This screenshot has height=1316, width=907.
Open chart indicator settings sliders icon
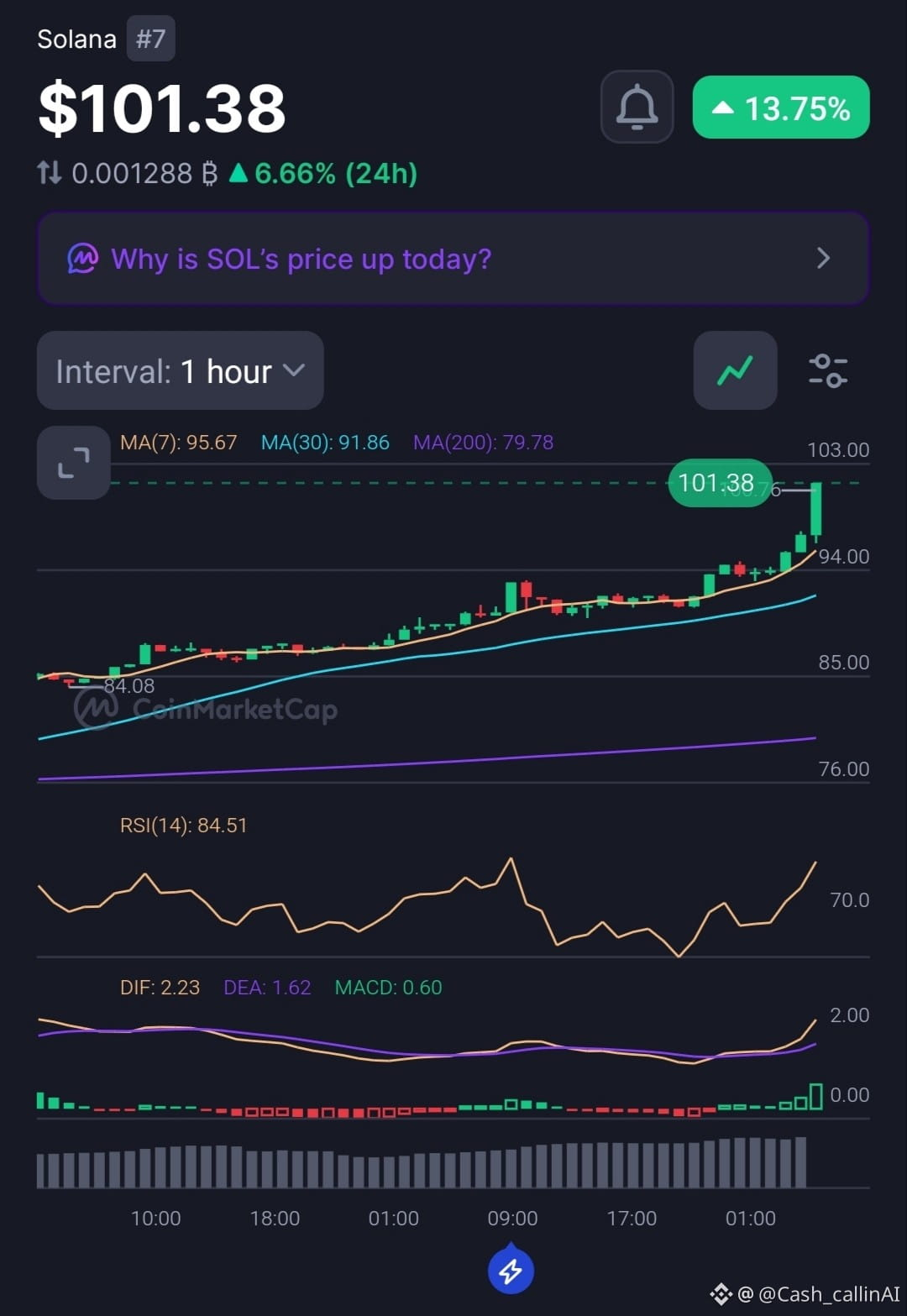(x=827, y=370)
